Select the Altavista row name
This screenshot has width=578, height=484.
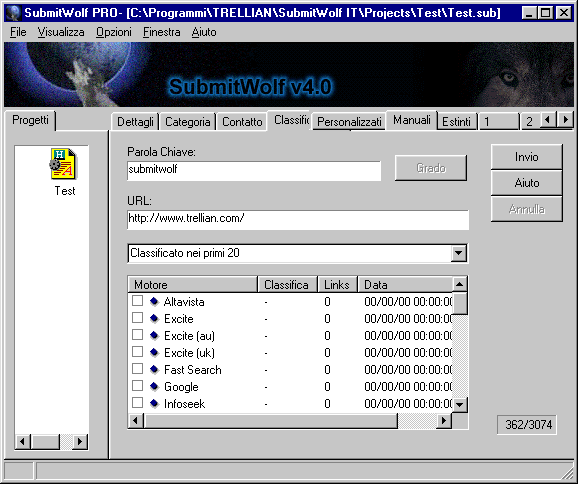(x=184, y=302)
